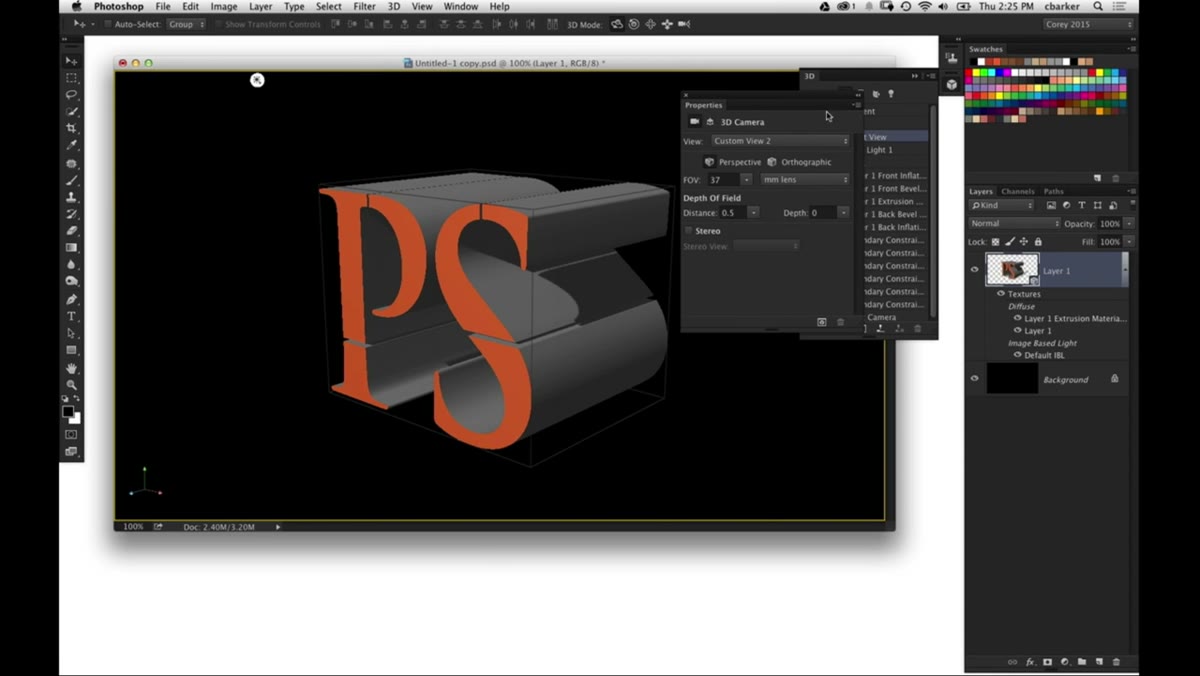Select the Eyedropper tool

click(71, 145)
